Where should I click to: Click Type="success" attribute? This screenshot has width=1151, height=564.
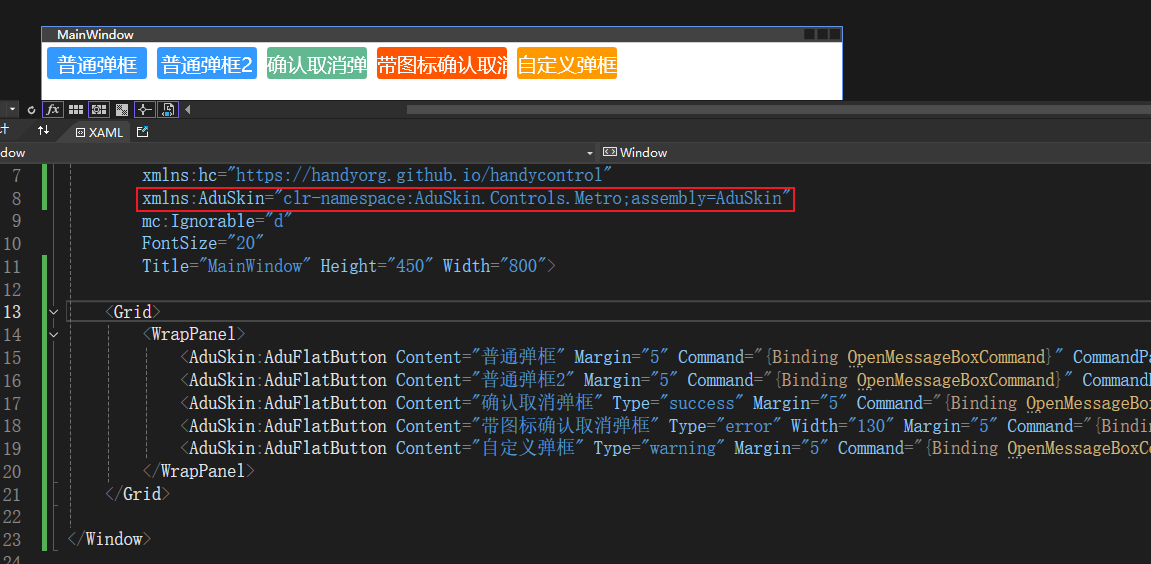click(678, 402)
